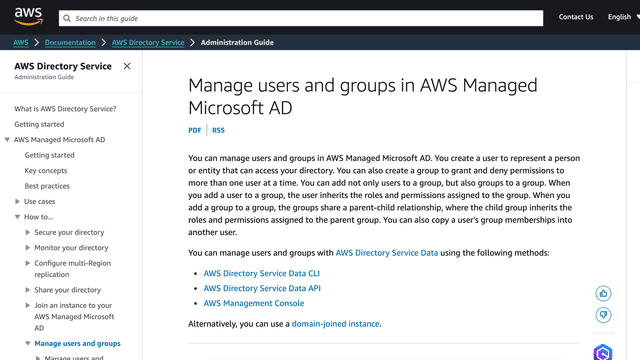Open the Contact Us link

click(576, 17)
